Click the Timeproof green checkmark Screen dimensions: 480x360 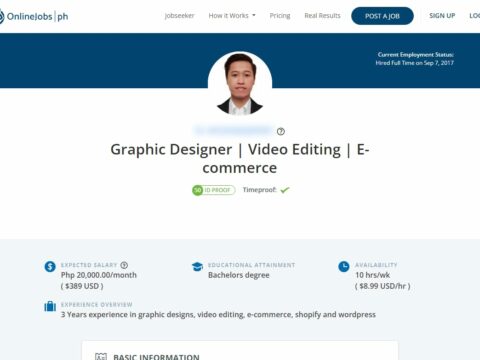coord(285,190)
